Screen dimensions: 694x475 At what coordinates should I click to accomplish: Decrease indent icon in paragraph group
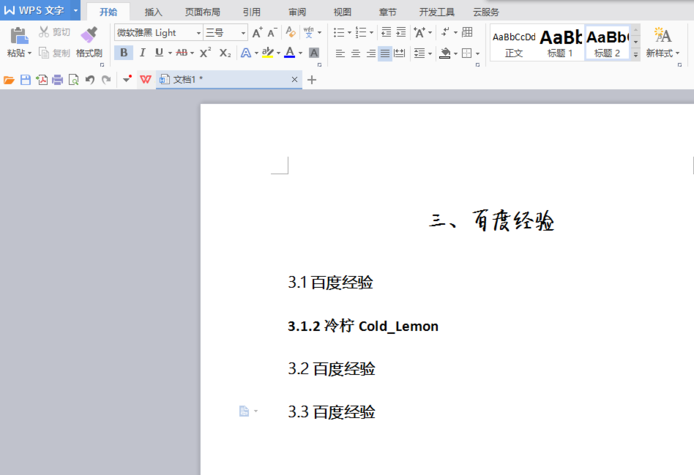(386, 32)
